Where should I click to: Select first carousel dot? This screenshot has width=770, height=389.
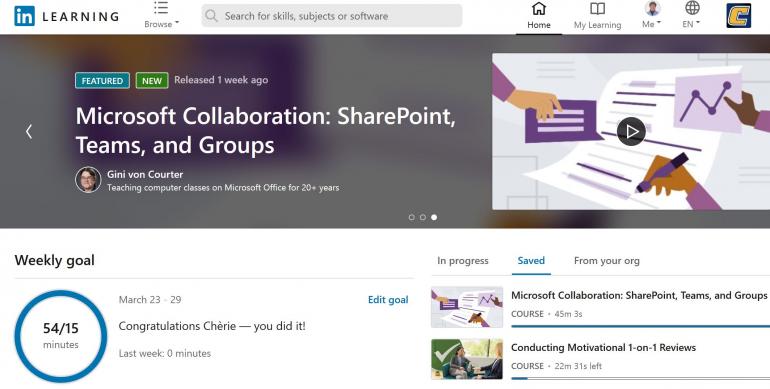point(412,217)
